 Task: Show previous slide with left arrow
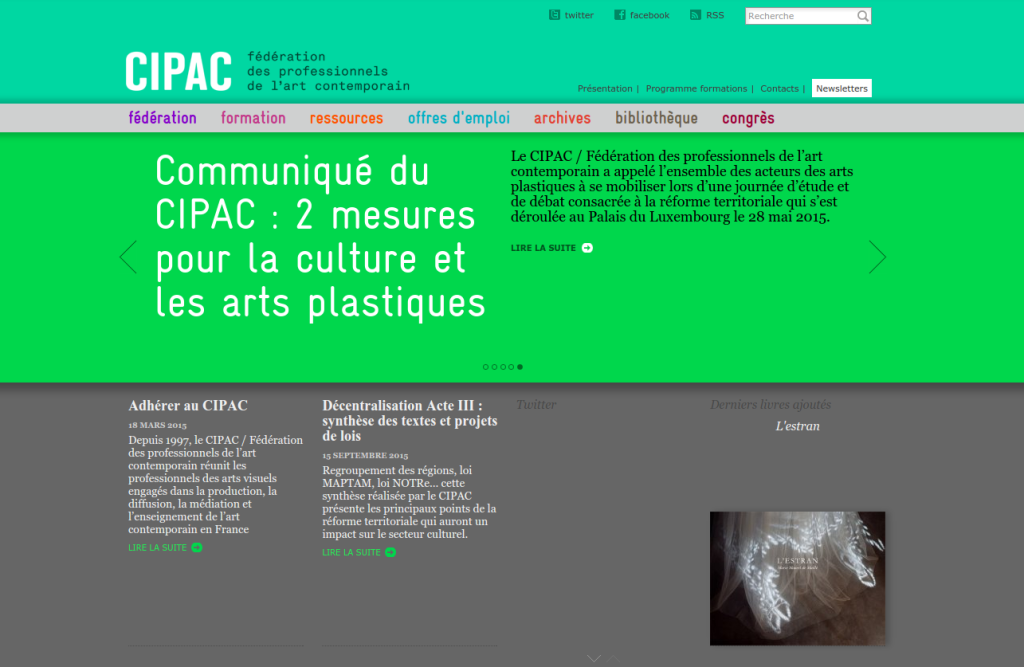click(x=129, y=257)
